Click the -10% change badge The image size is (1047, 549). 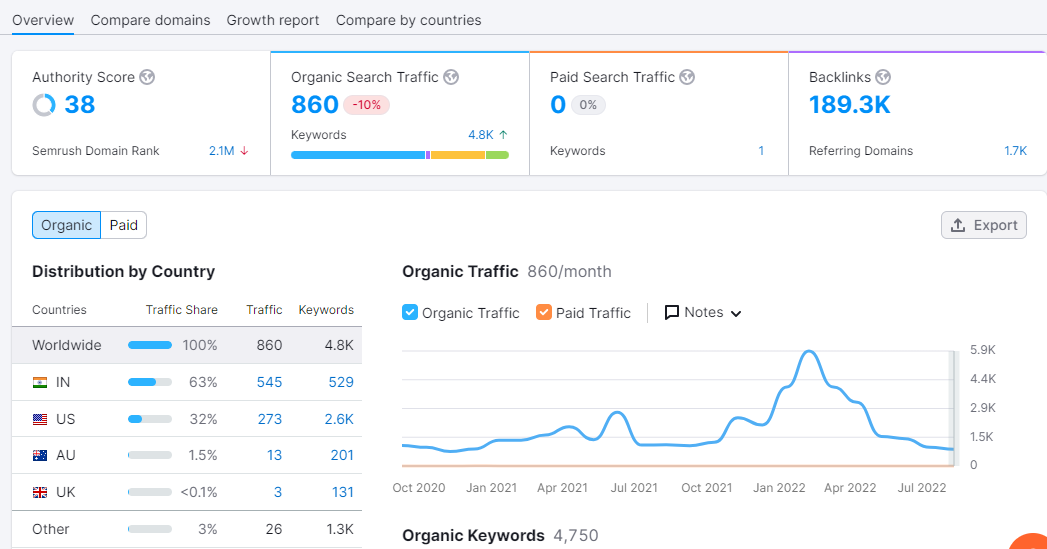[367, 105]
